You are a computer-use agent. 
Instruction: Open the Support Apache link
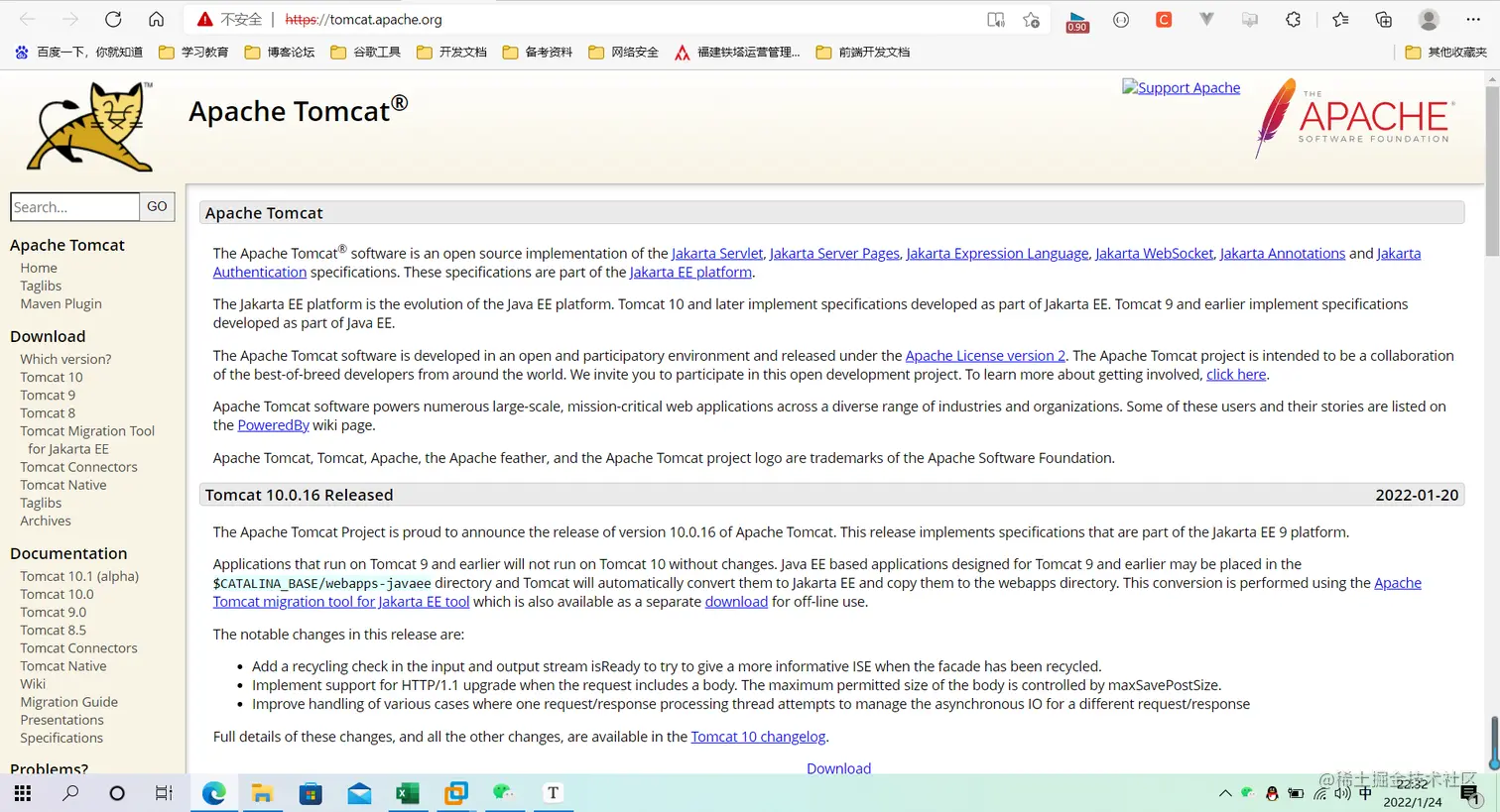[x=1181, y=87]
